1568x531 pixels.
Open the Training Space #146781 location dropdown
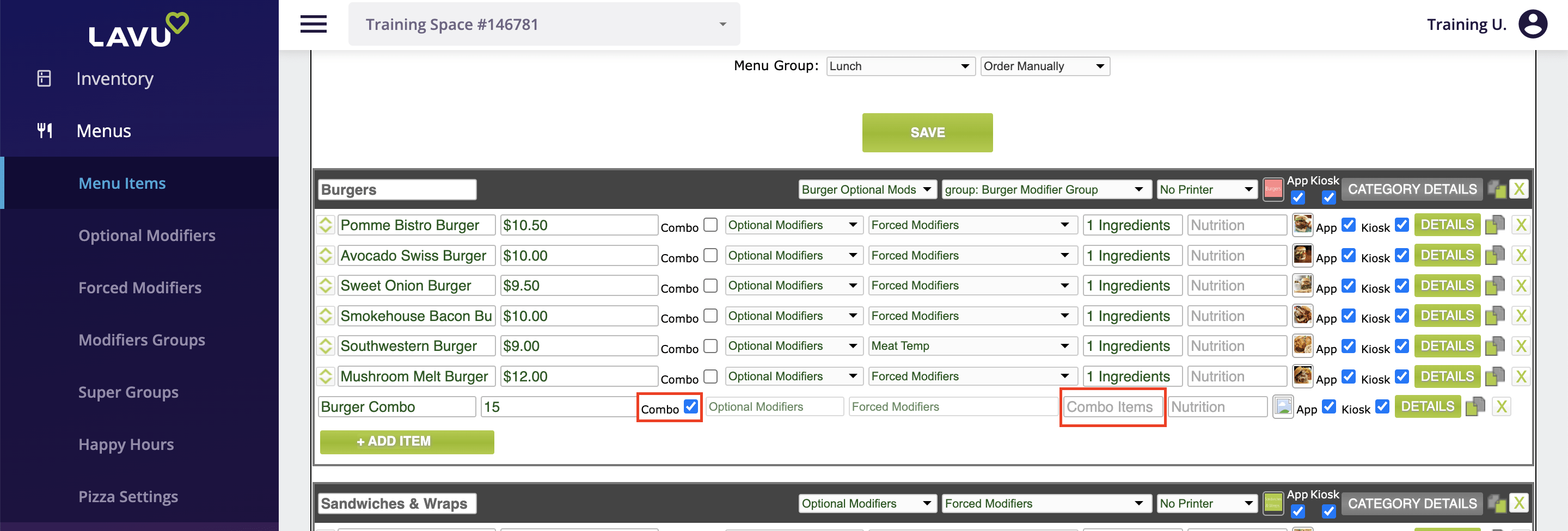[544, 24]
